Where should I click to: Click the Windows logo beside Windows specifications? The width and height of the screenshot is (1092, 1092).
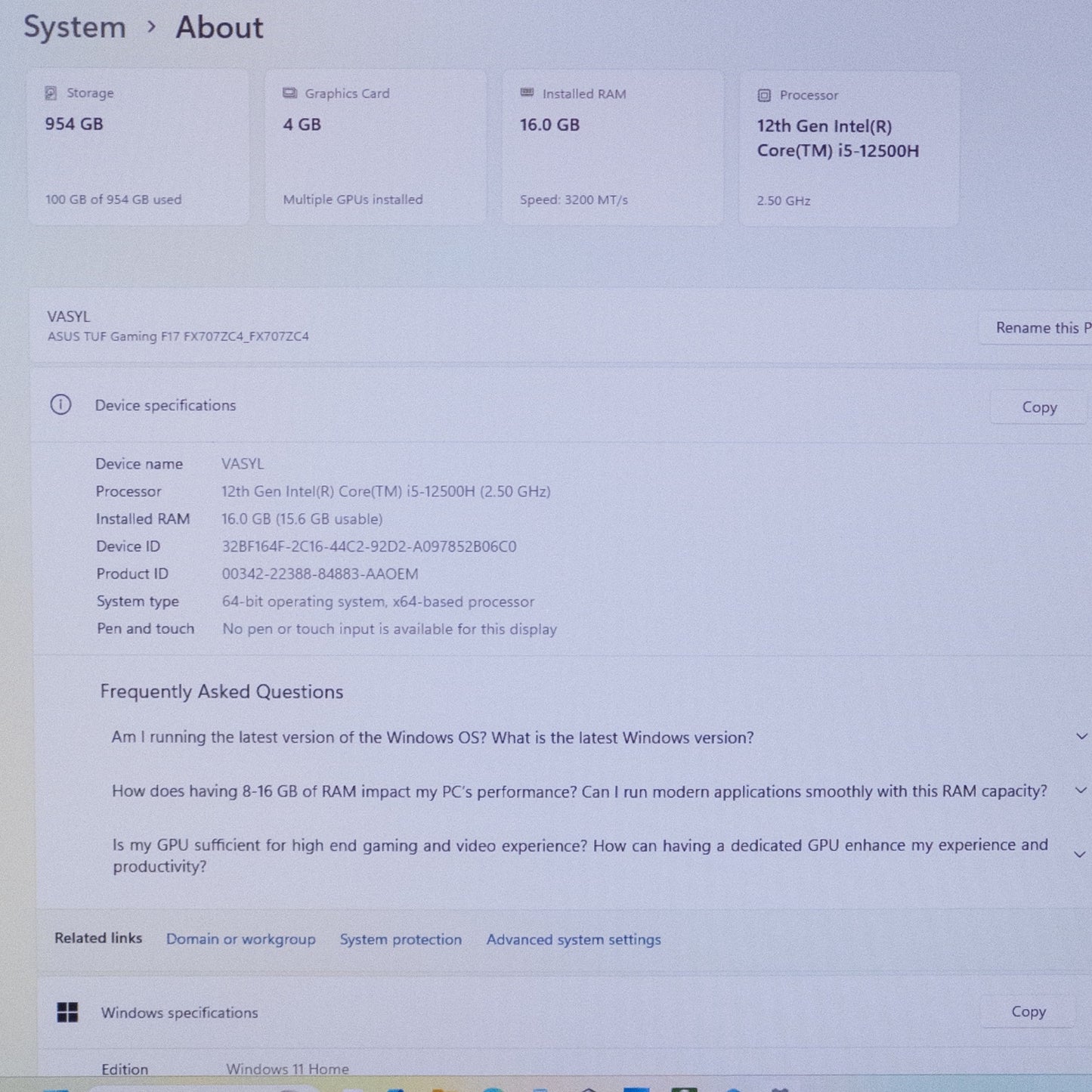[67, 1013]
